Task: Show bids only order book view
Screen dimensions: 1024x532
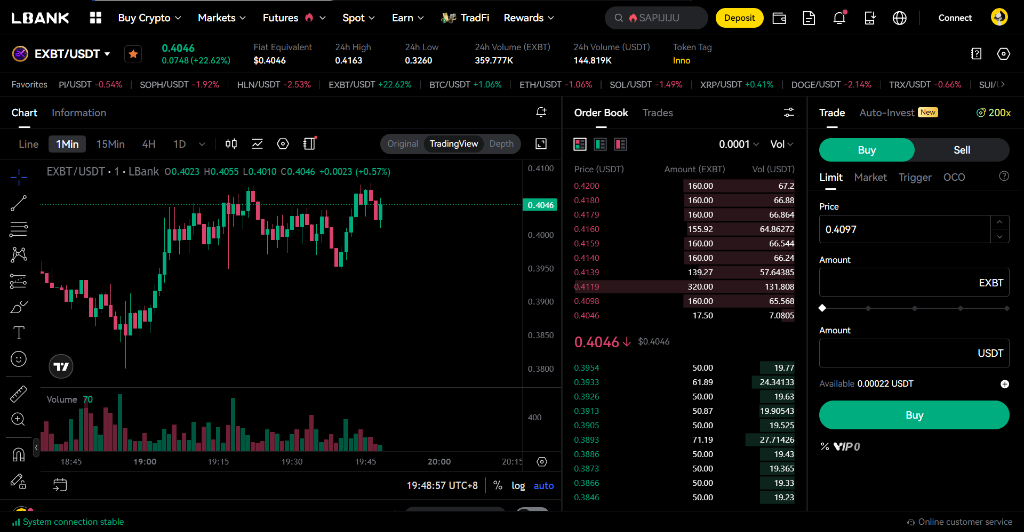Action: click(x=600, y=144)
